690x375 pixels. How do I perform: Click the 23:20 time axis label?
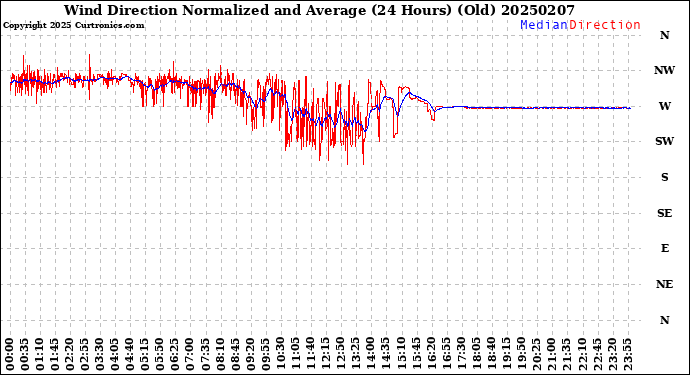pyautogui.click(x=612, y=355)
